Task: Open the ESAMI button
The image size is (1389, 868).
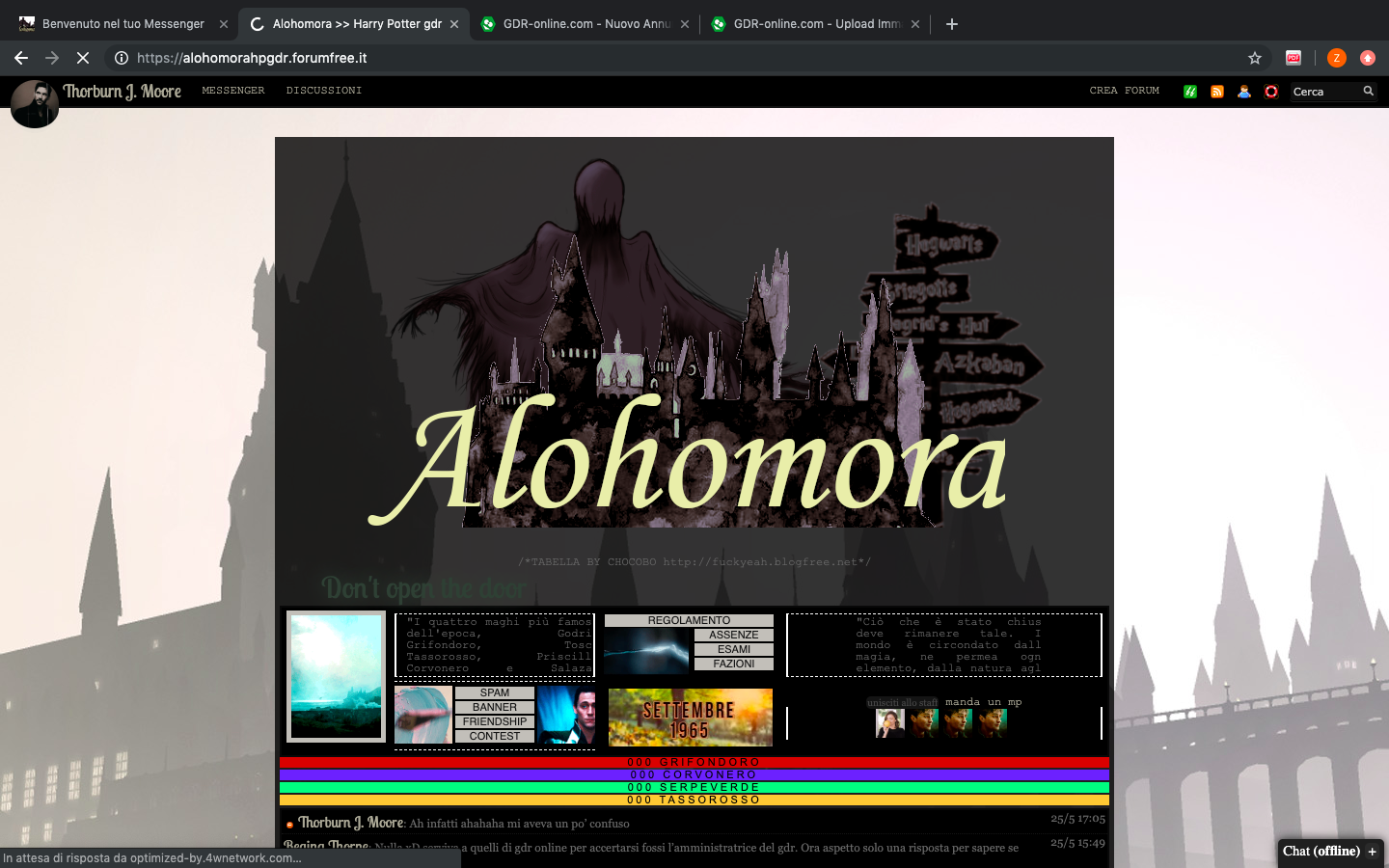Action: coord(734,649)
